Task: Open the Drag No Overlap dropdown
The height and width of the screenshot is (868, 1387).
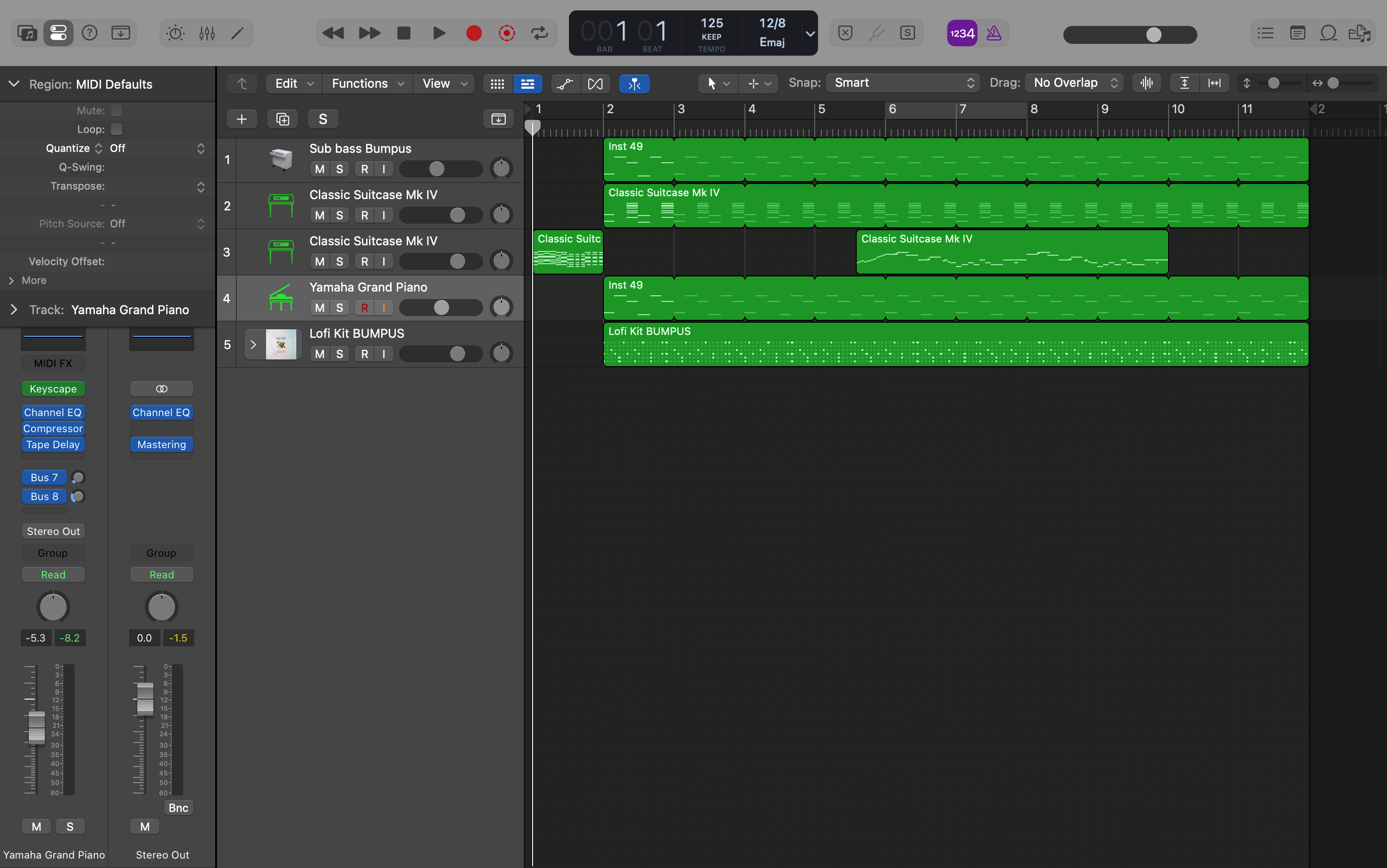Action: (x=1075, y=83)
